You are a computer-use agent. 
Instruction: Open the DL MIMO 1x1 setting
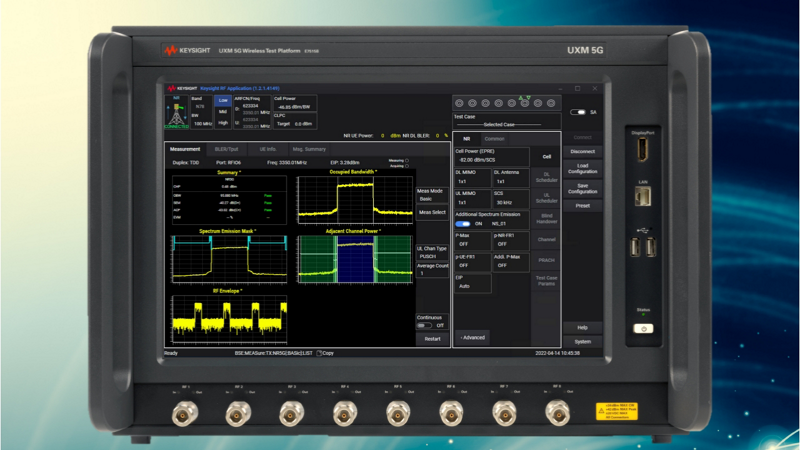[x=472, y=177]
